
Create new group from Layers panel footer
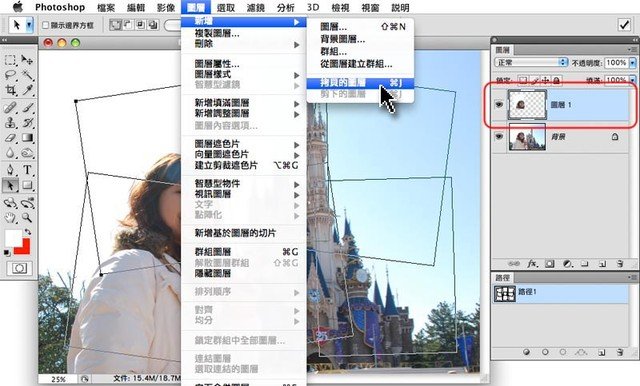click(x=585, y=264)
